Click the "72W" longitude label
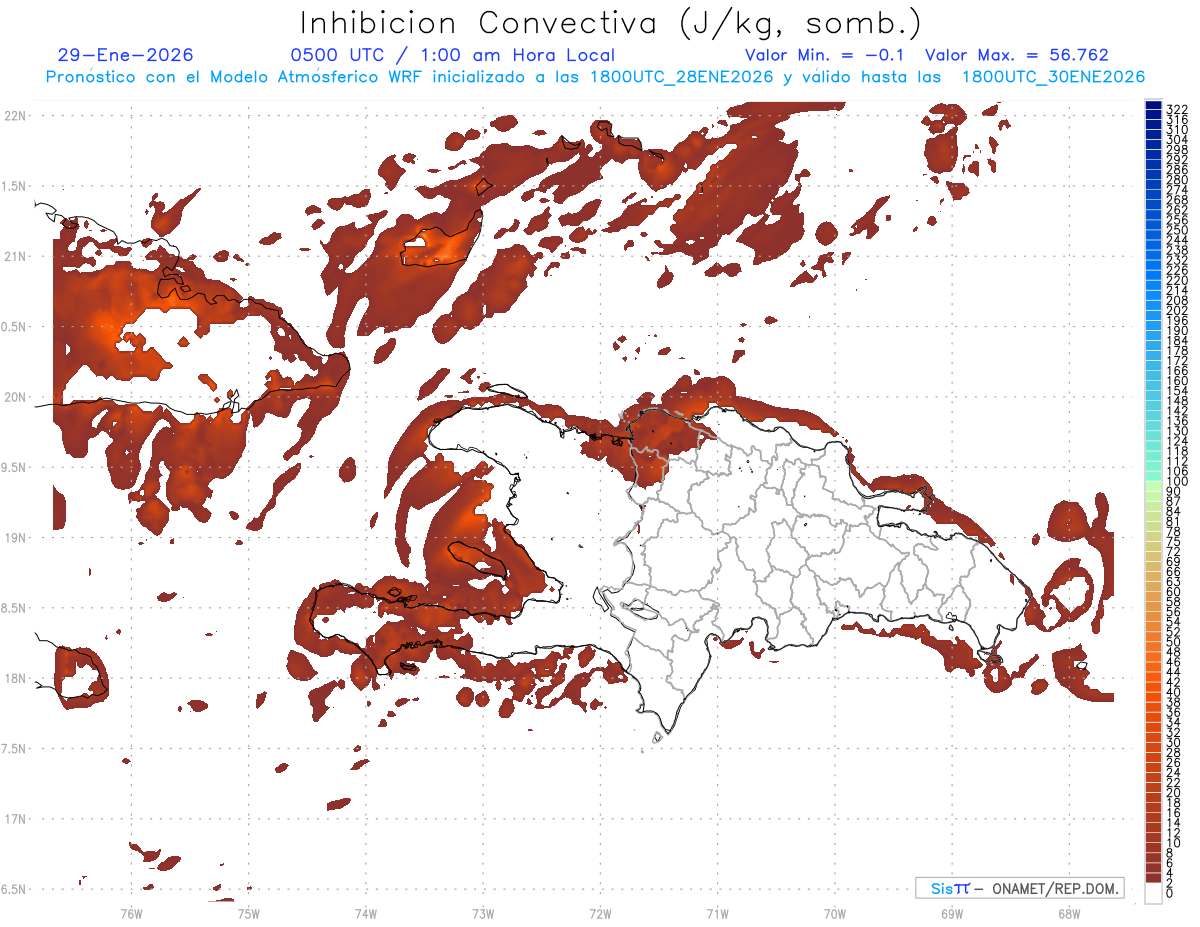The width and height of the screenshot is (1200, 927). [x=600, y=914]
